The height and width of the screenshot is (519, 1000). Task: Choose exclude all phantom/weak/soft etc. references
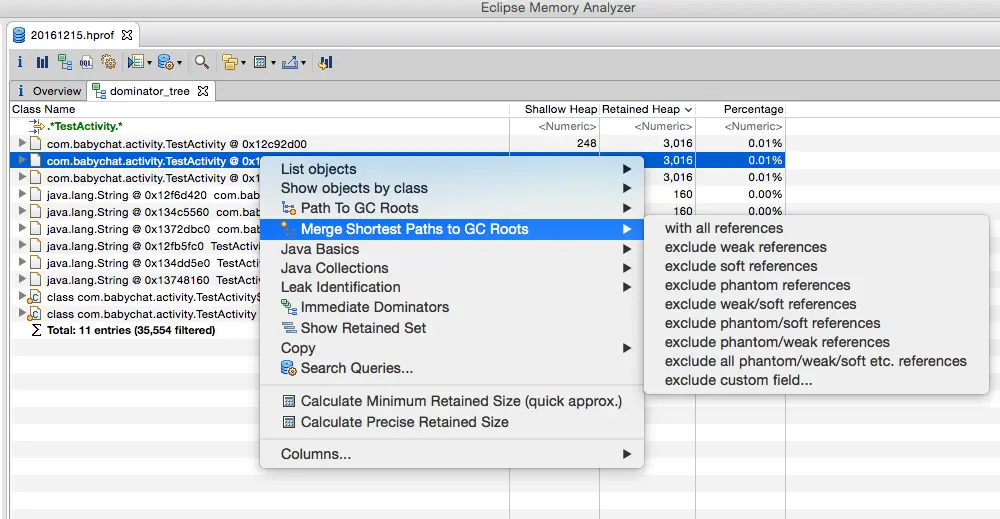point(816,362)
